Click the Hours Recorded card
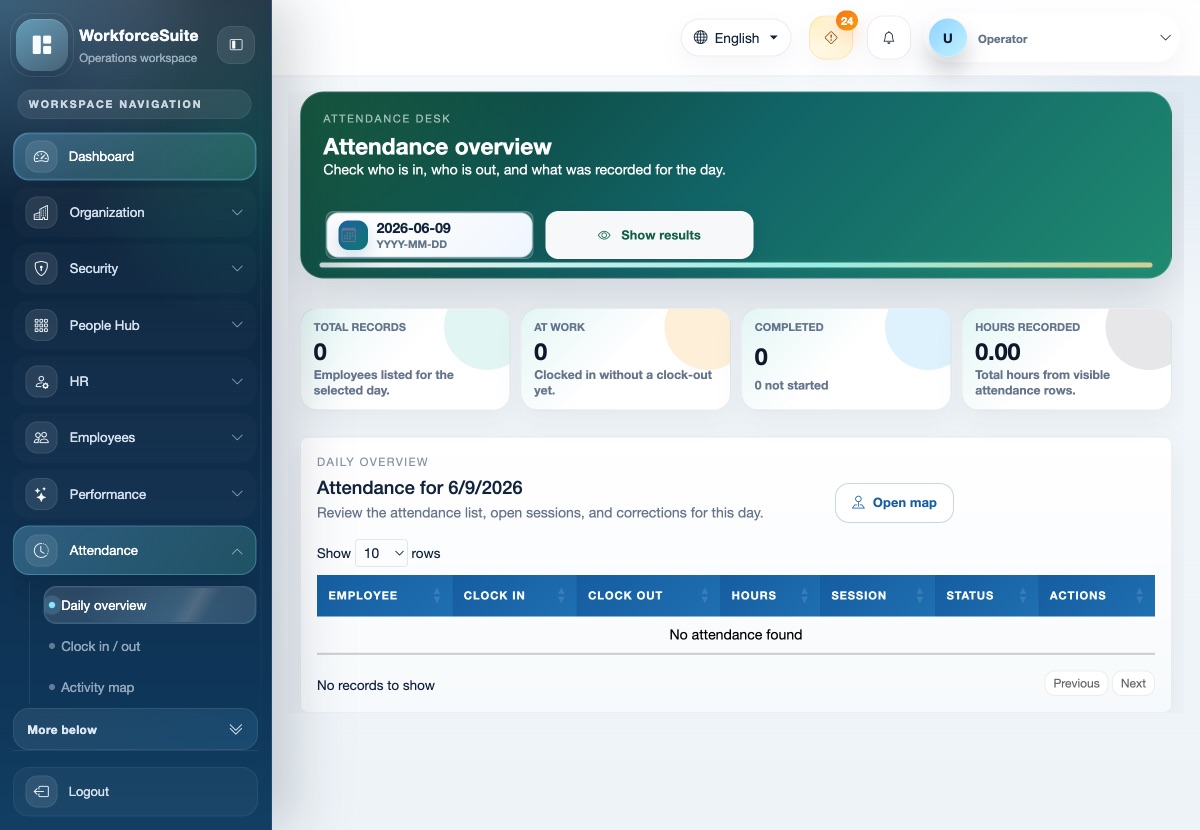This screenshot has width=1200, height=830. (x=1067, y=359)
